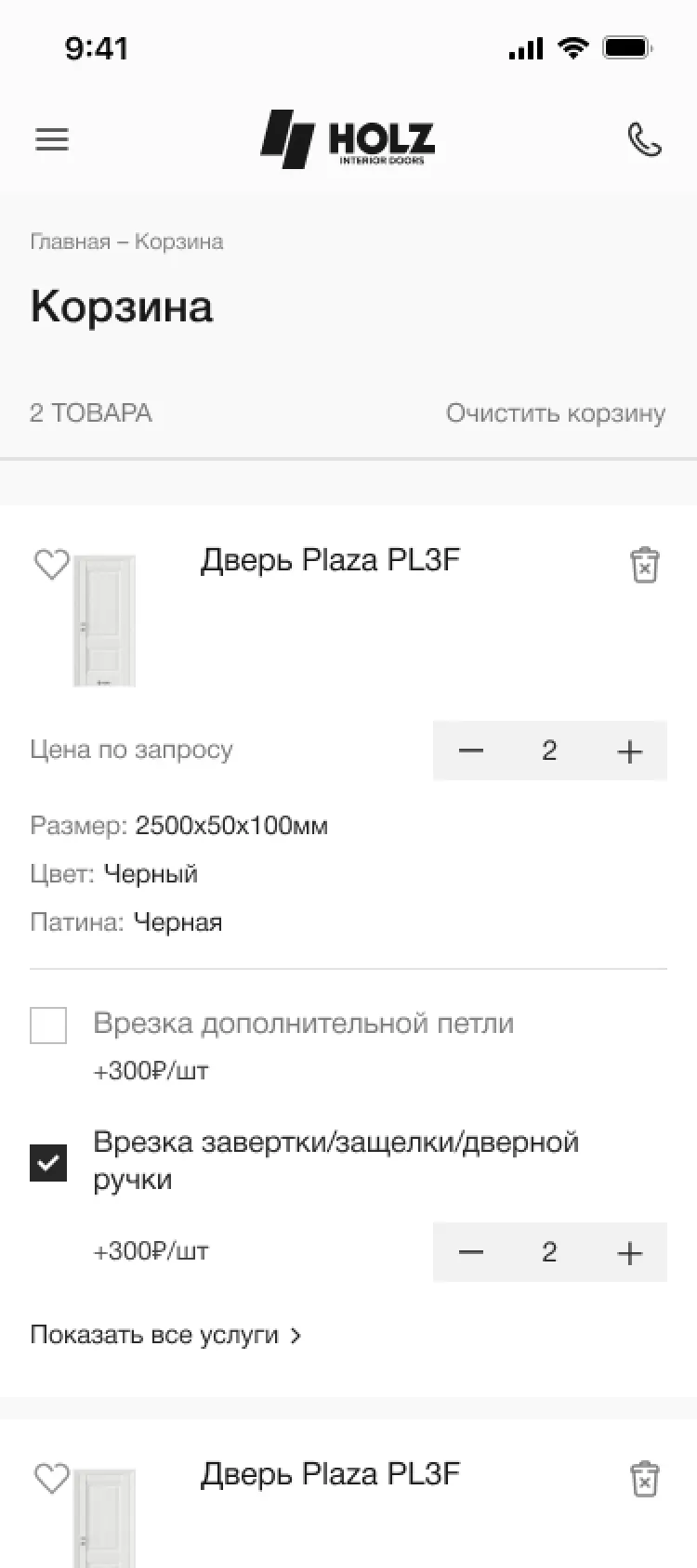Delete first Plaza PL3F door
The image size is (697, 1568).
point(644,564)
